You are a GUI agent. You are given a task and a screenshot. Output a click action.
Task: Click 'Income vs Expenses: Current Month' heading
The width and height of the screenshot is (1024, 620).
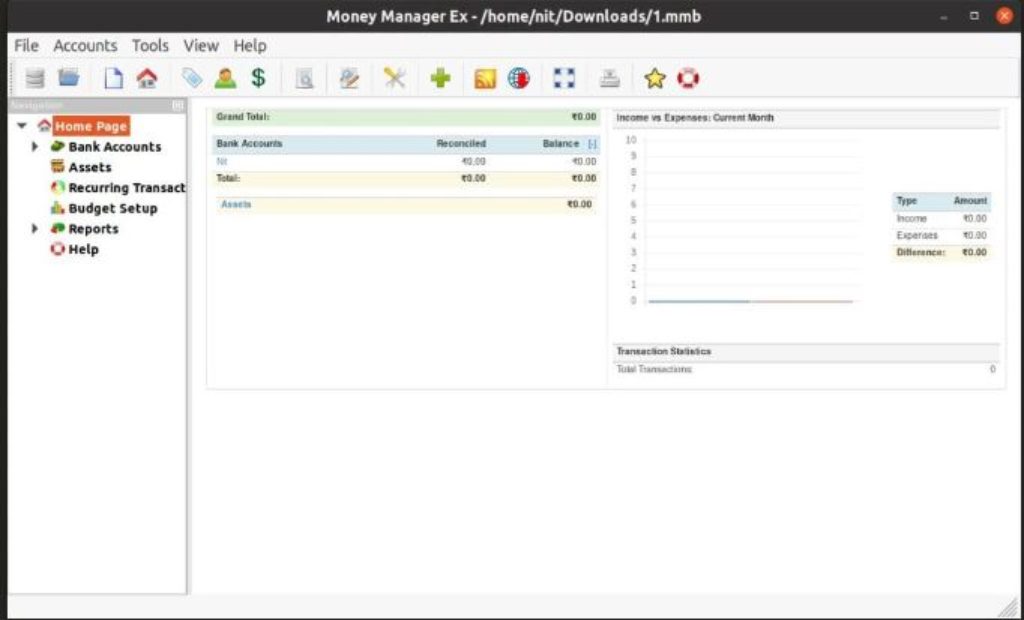click(x=695, y=118)
